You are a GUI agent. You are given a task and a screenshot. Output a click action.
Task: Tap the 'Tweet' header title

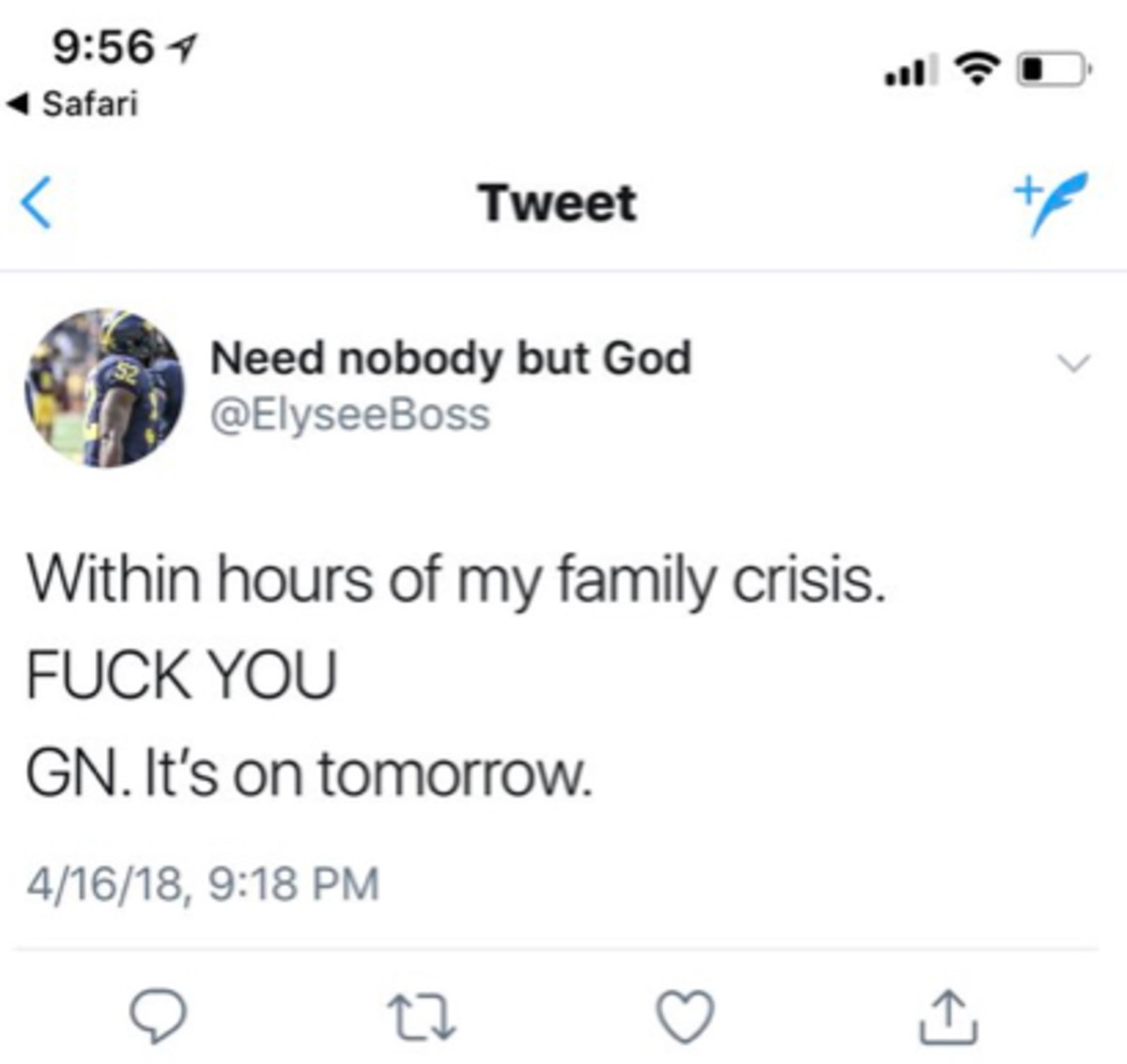557,203
